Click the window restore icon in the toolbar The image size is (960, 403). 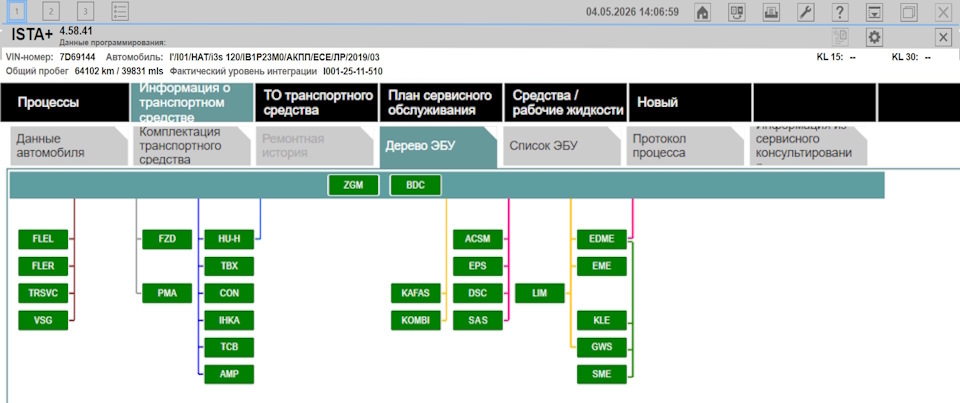click(909, 12)
